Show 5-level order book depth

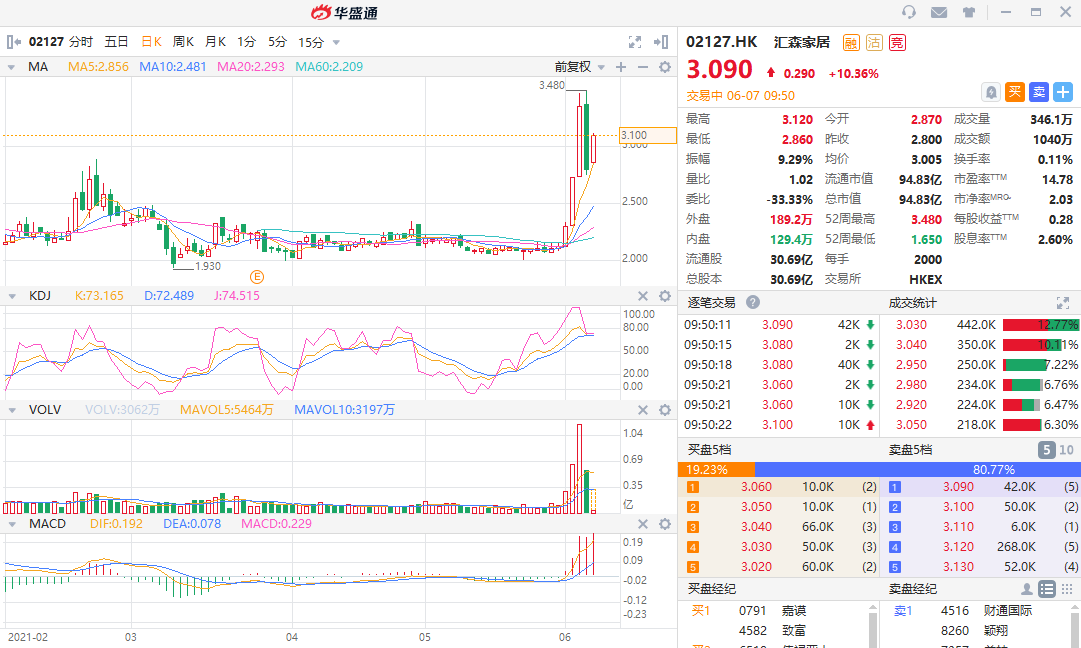coord(1047,450)
